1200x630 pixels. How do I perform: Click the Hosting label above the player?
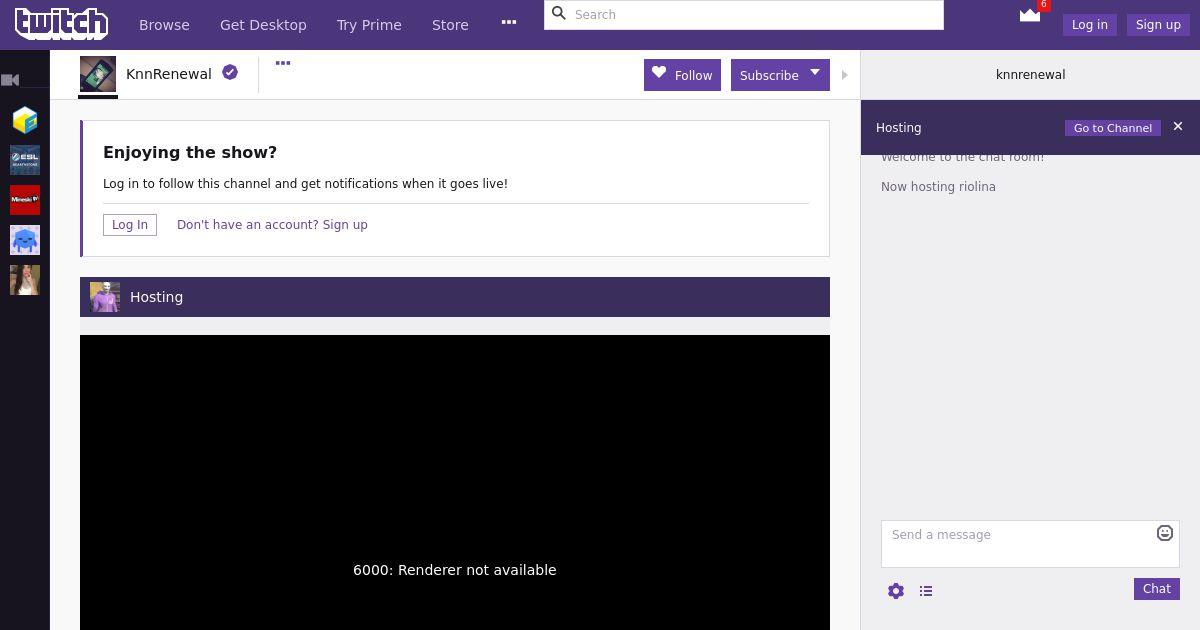pos(156,297)
